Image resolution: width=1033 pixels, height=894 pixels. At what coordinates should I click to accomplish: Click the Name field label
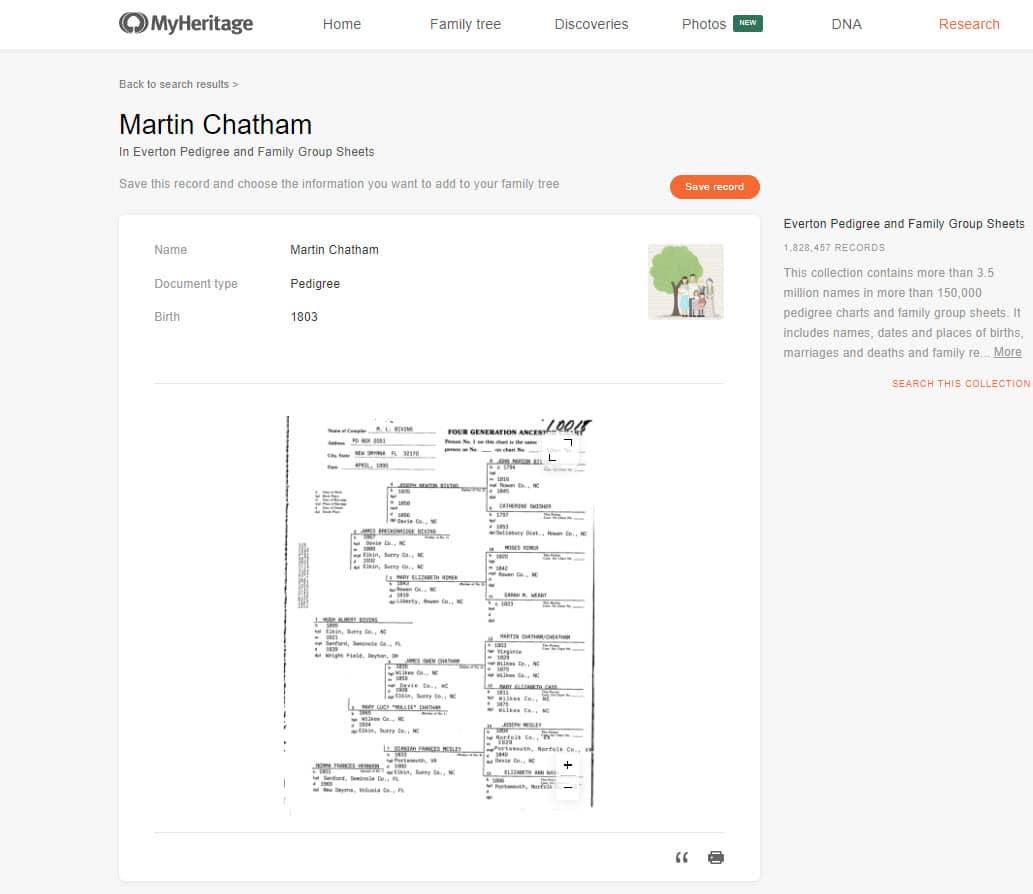coord(170,250)
